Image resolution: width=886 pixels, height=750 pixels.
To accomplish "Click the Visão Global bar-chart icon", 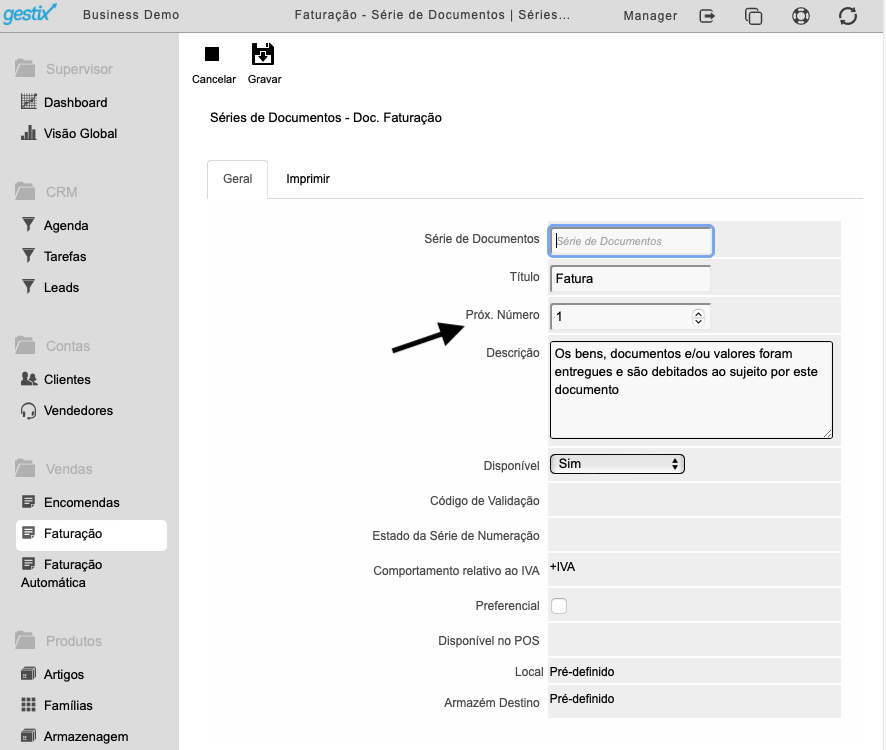I will pos(29,133).
